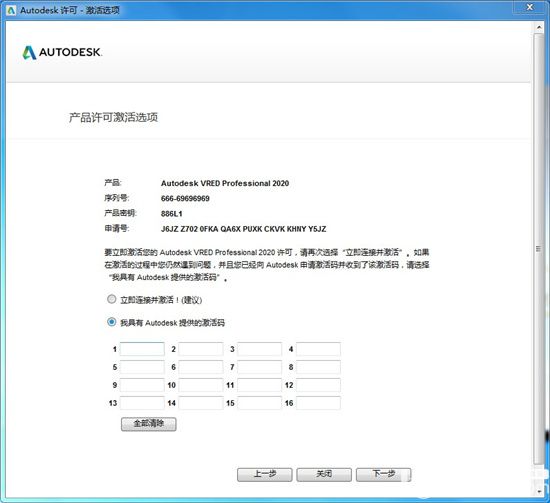Image resolution: width=550 pixels, height=503 pixels.
Task: Select the connect and activate now radio option
Action: pos(112,299)
